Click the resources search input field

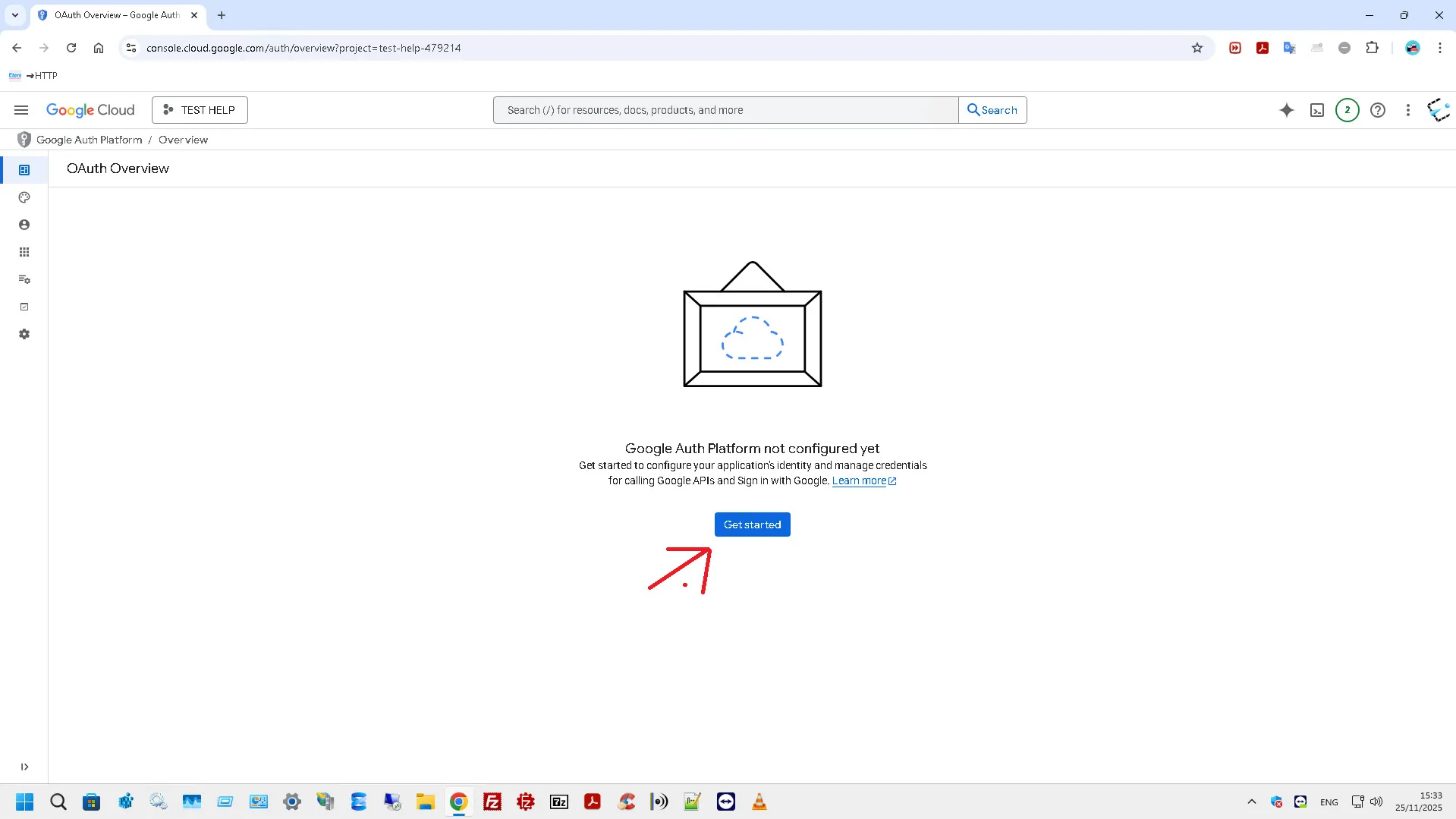(725, 110)
